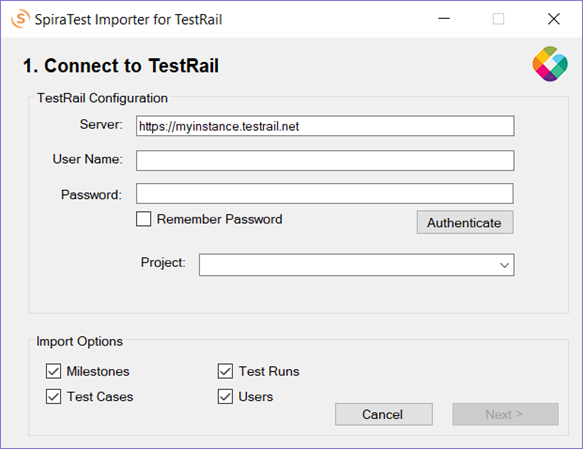Uncheck the Test Cases import option
The width and height of the screenshot is (583, 449).
coord(54,396)
